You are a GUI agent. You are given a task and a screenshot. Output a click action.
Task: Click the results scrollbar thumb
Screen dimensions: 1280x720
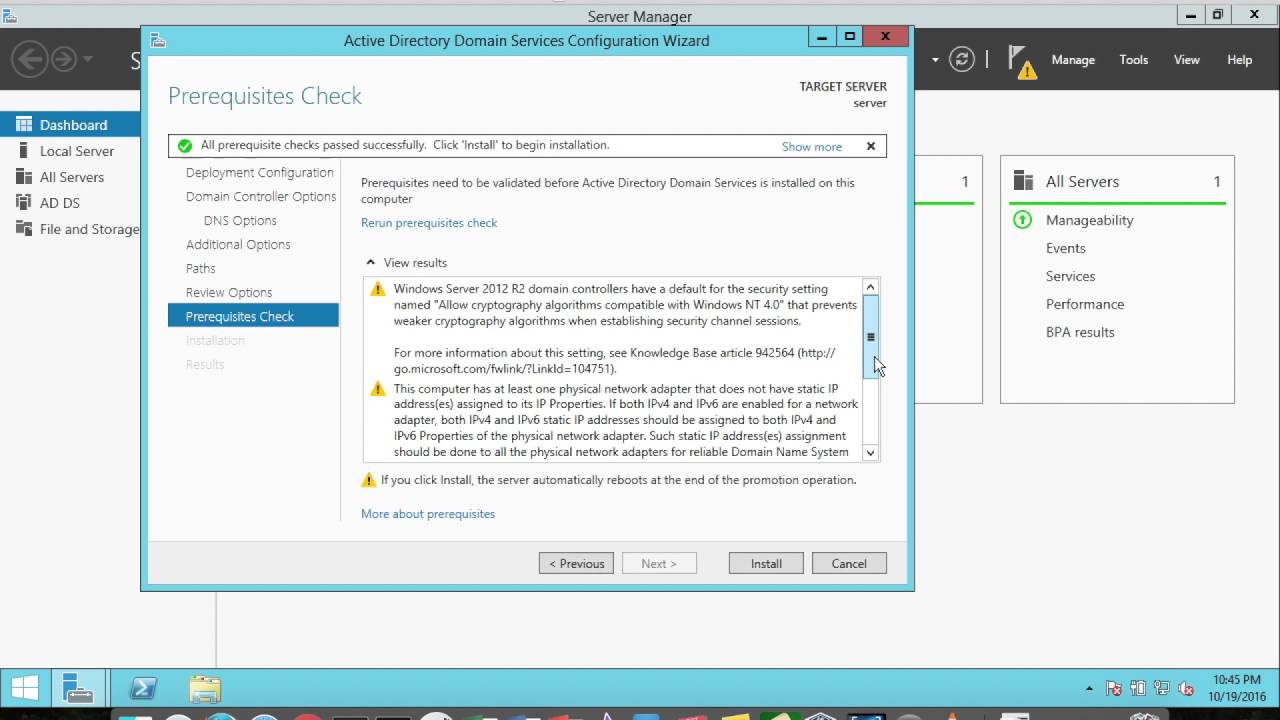(x=871, y=337)
